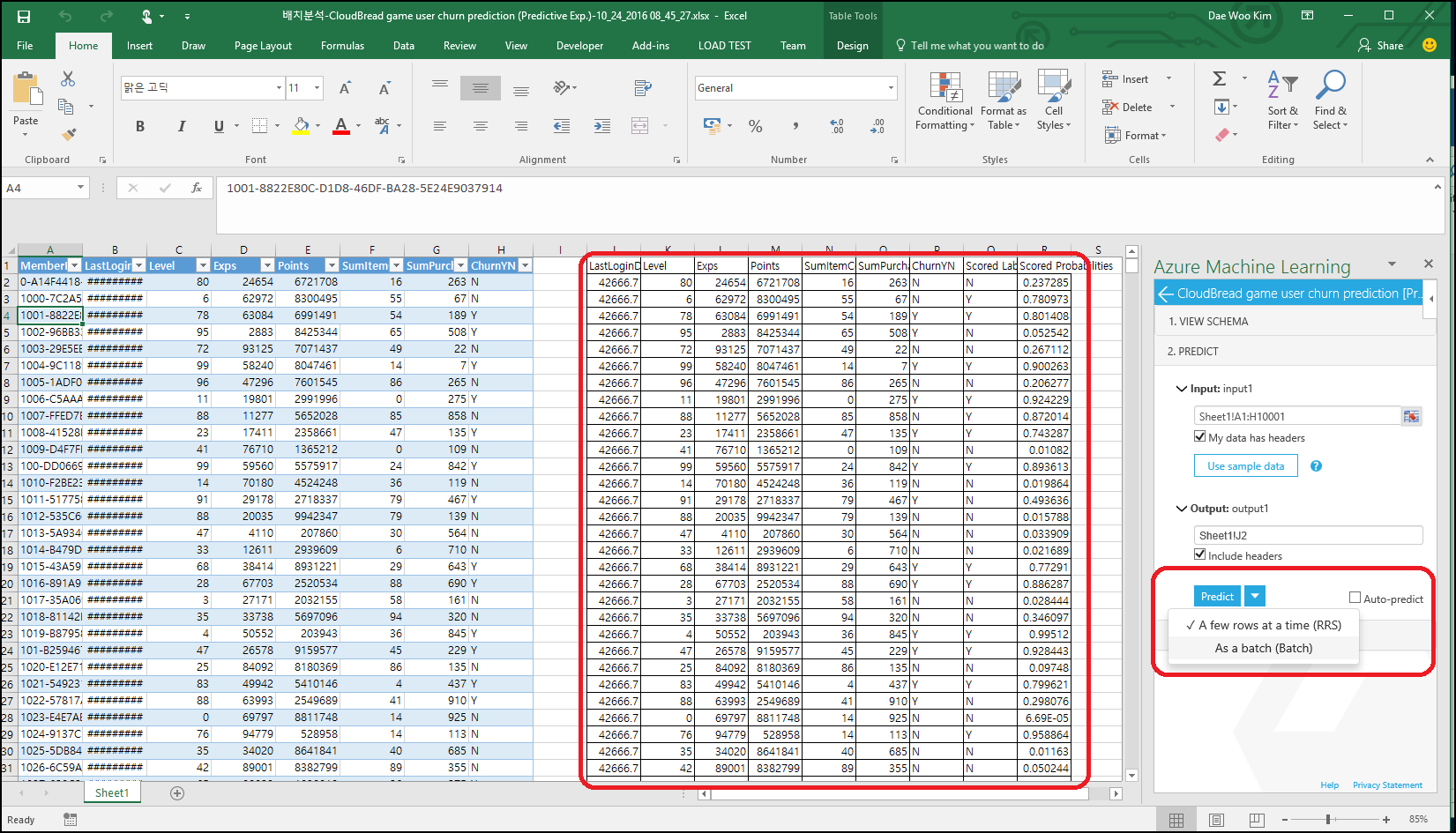Open the Level column filter dropdown
This screenshot has width=1456, height=833.
203,265
